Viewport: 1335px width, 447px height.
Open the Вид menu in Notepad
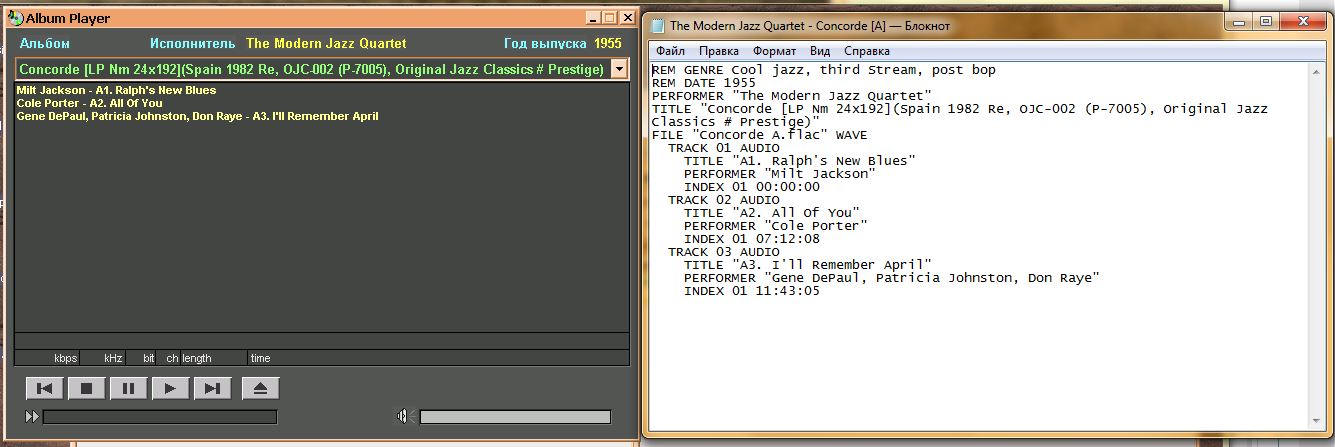(820, 51)
